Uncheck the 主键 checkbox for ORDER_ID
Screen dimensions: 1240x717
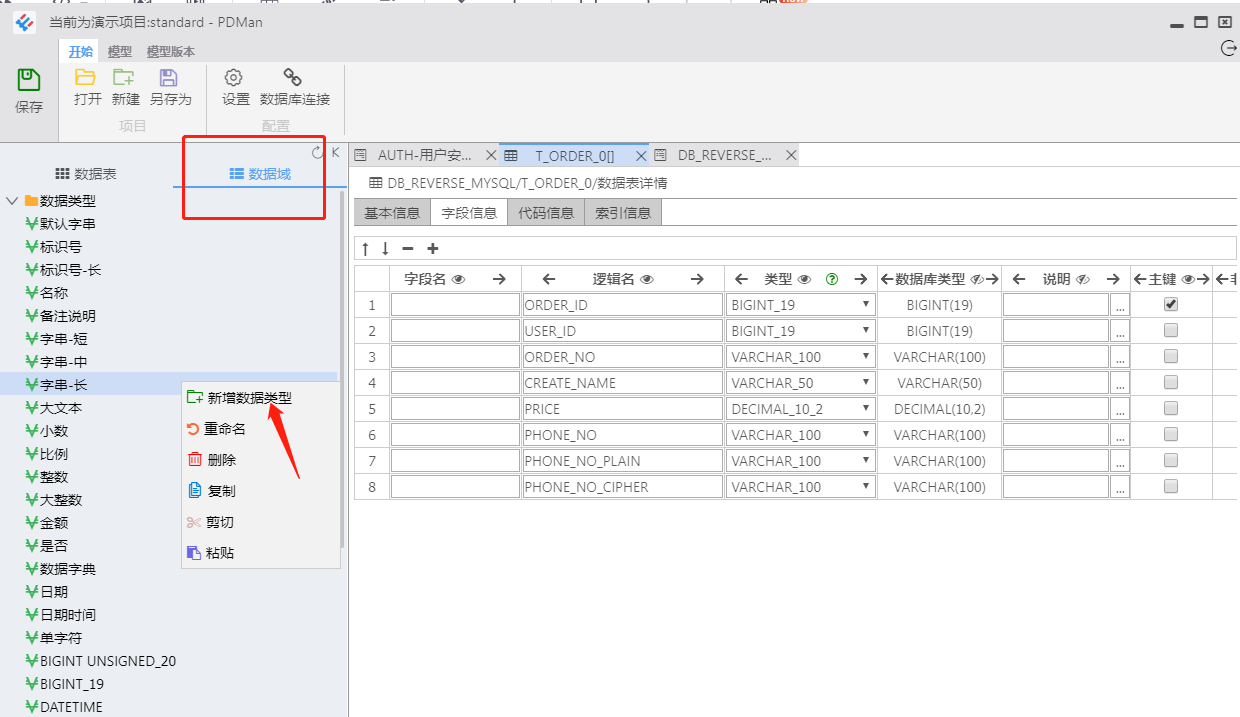pyautogui.click(x=1171, y=304)
